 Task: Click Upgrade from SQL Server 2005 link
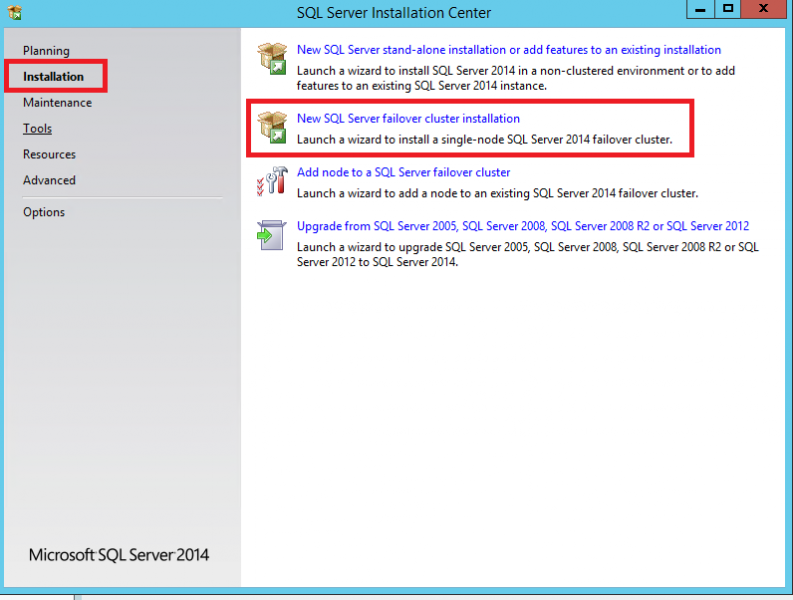pos(522,227)
